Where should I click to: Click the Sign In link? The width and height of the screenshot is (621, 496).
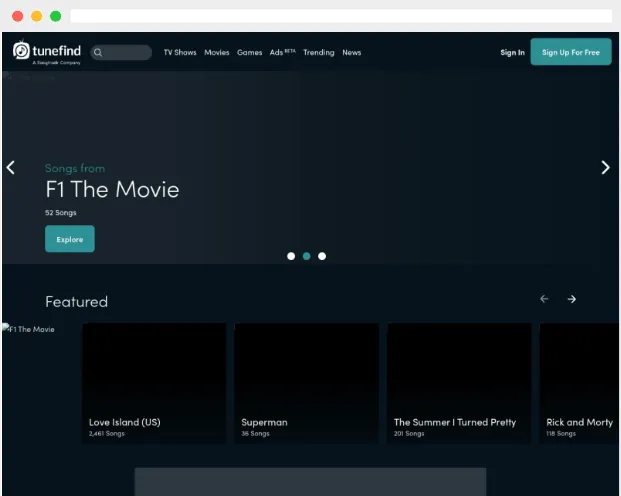(512, 52)
